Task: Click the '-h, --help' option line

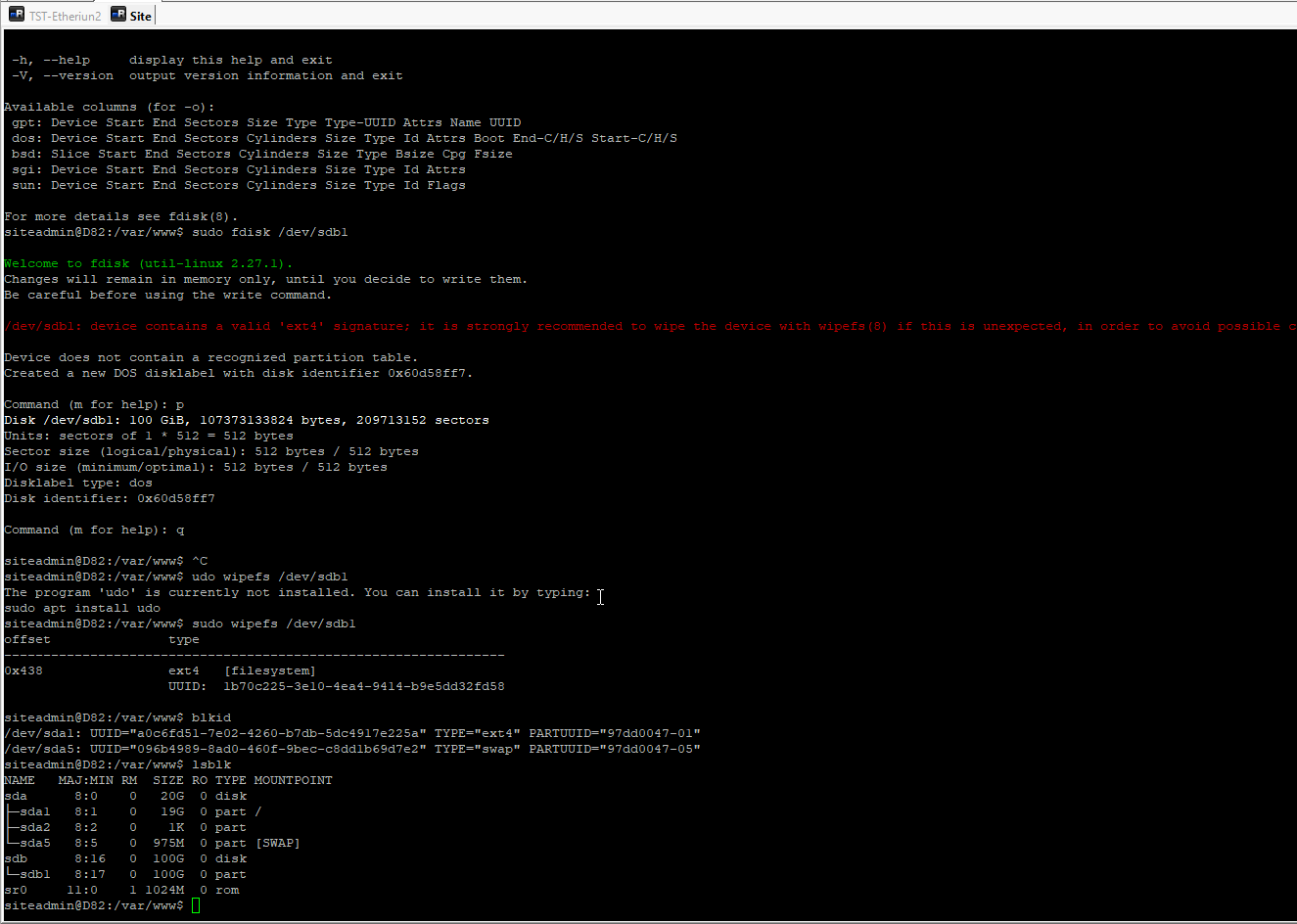Action: point(172,60)
